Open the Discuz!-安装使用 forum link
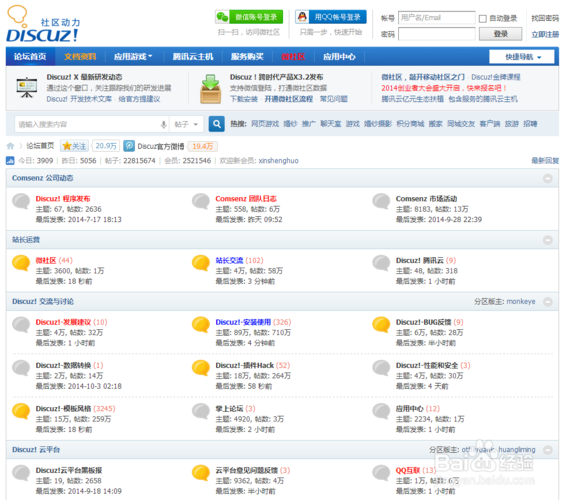This screenshot has height=500, width=566. coord(243,322)
